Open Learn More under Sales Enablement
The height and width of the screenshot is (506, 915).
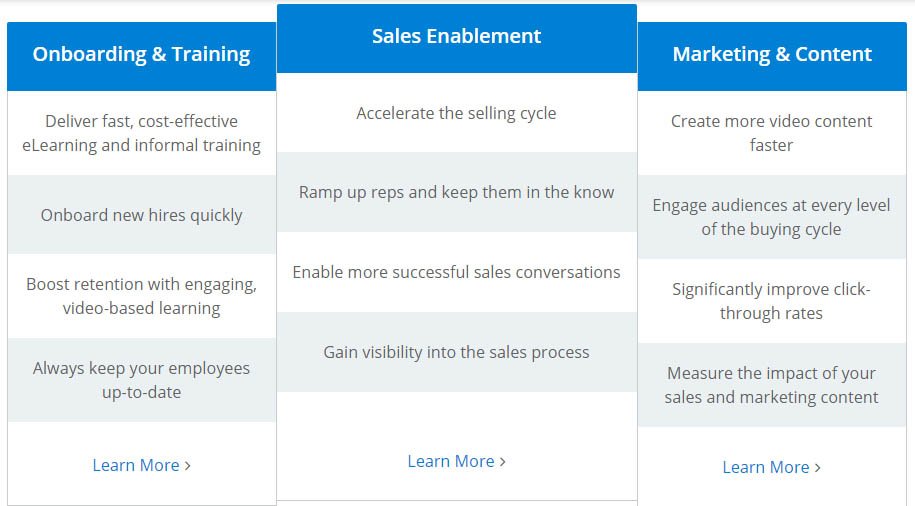[x=456, y=461]
